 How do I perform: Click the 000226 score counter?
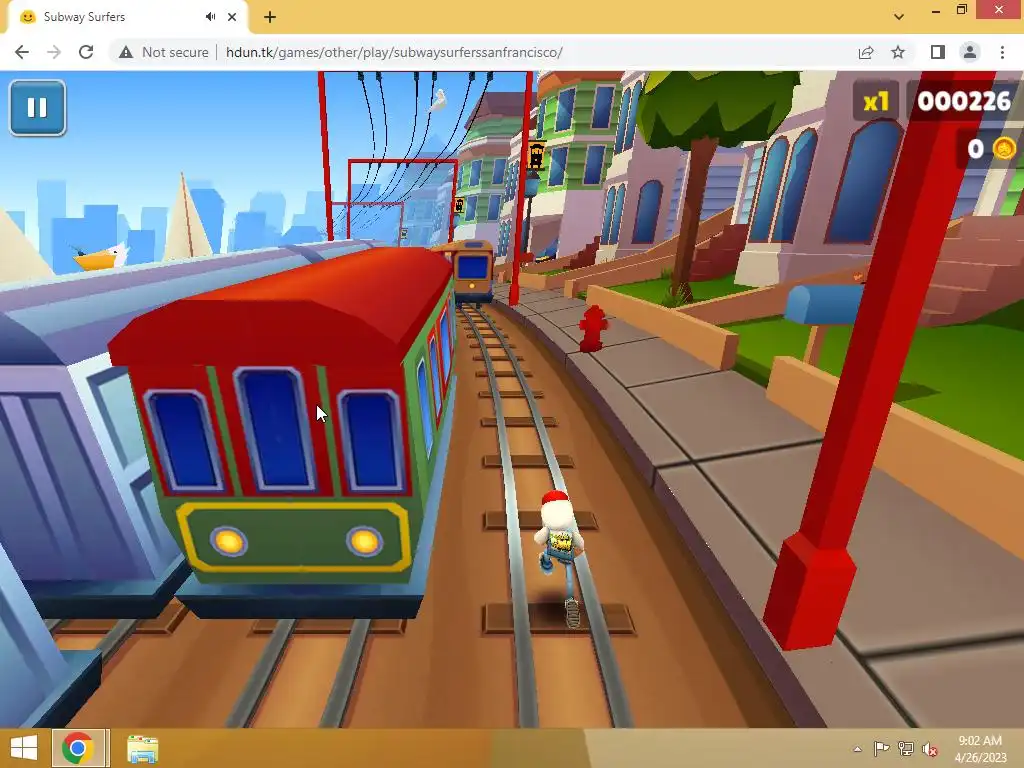pyautogui.click(x=964, y=101)
